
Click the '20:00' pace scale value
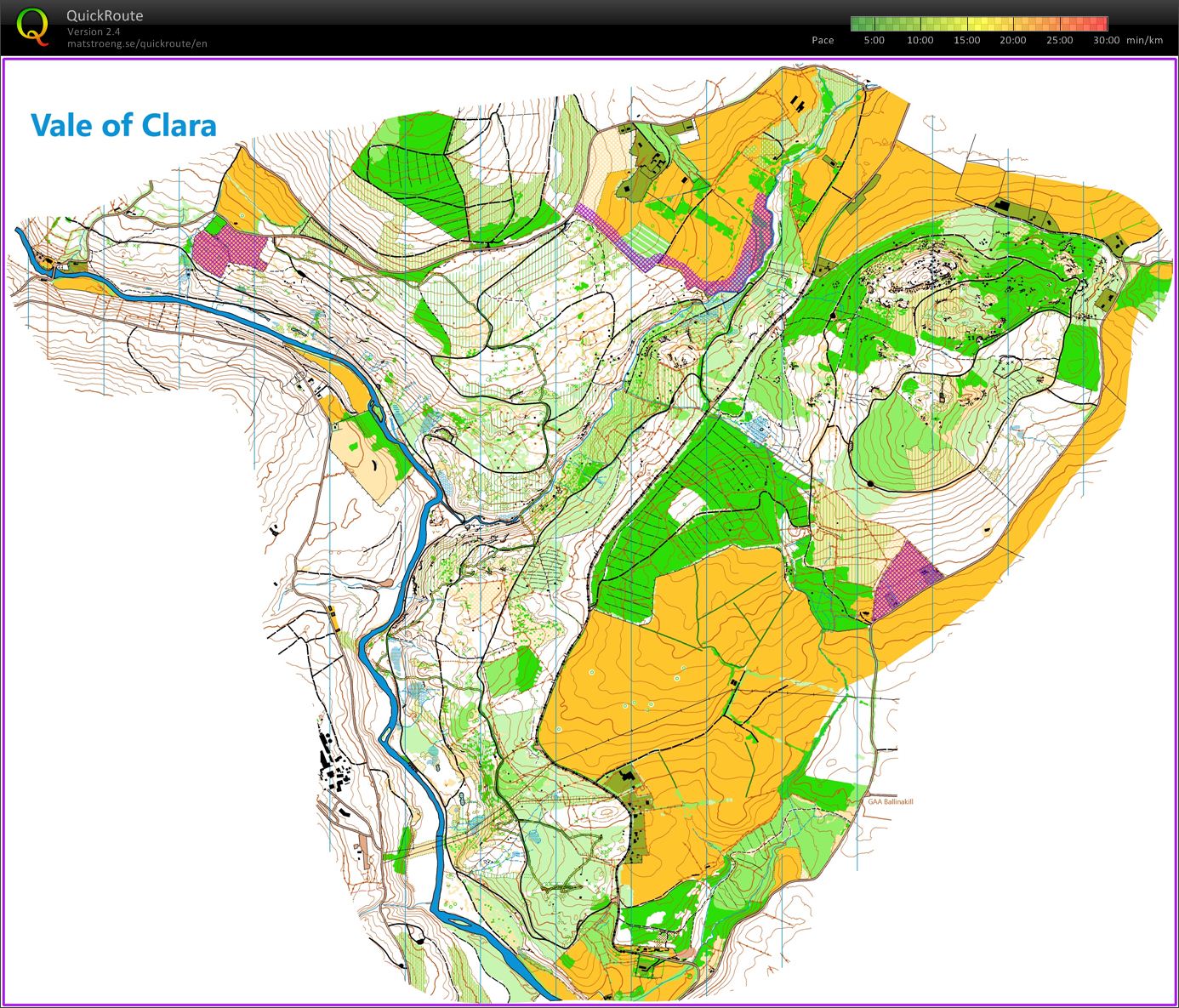(x=1012, y=40)
